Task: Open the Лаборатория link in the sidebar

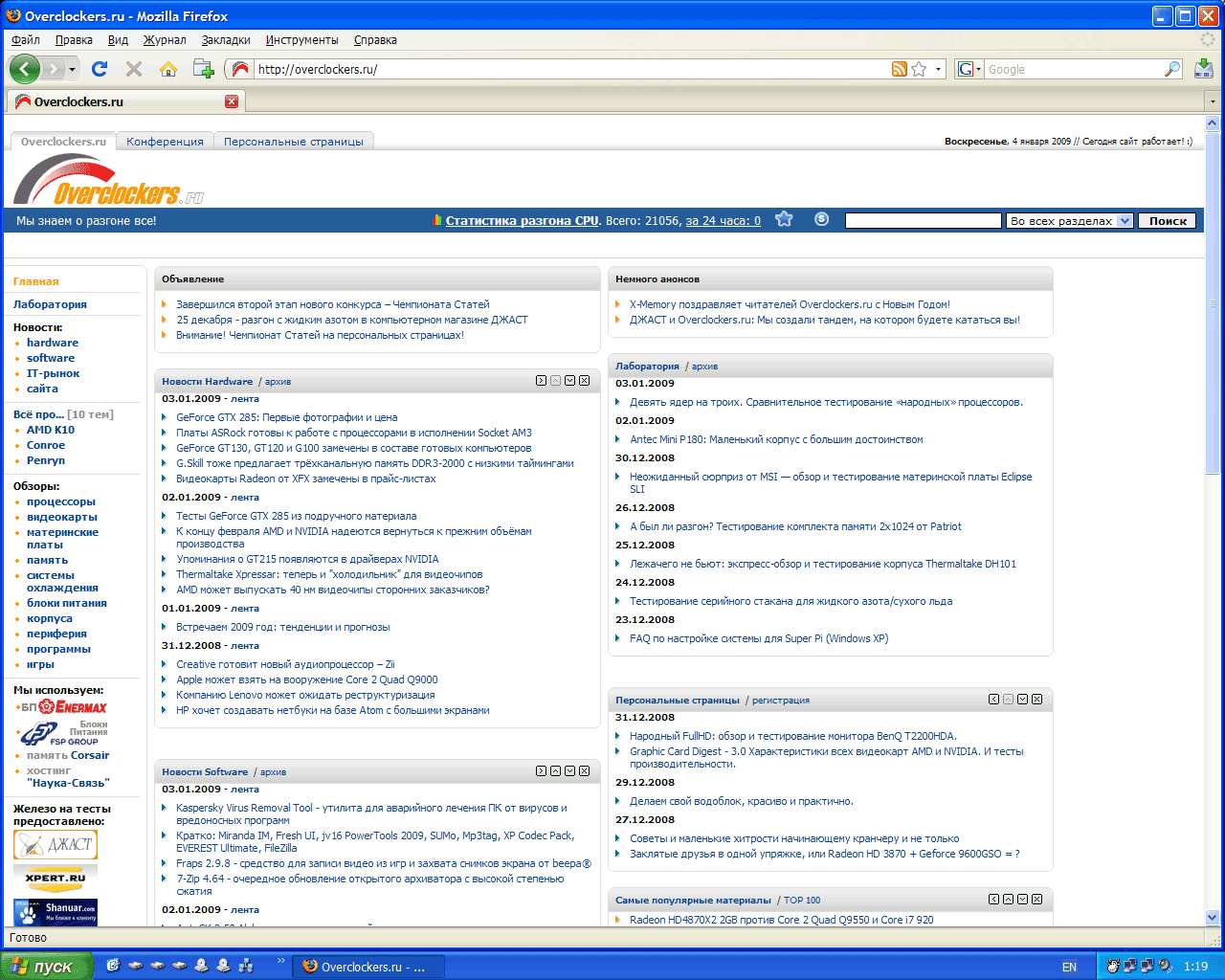Action: (x=50, y=304)
